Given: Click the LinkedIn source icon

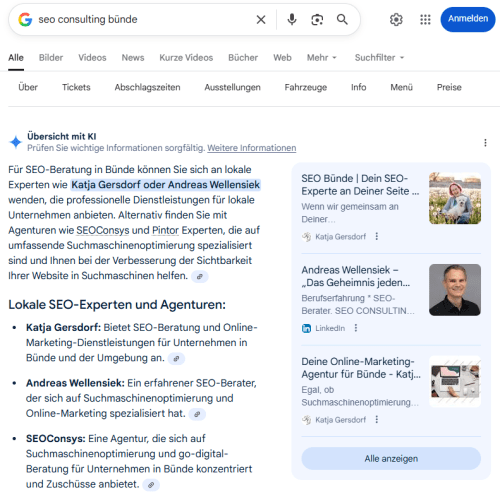Looking at the screenshot, I should [x=306, y=328].
